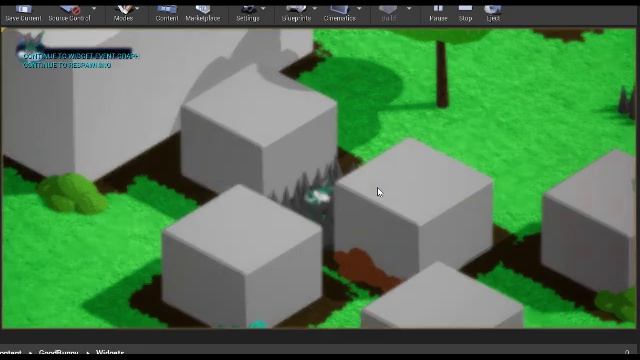
Task: Open the Modes toolbar button
Action: coord(124,13)
